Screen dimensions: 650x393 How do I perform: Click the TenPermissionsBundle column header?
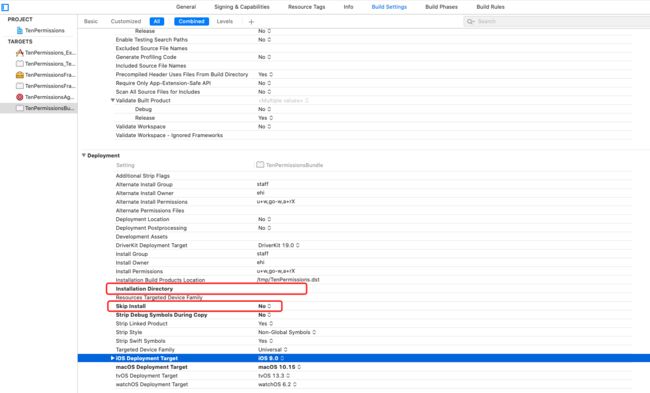point(290,165)
